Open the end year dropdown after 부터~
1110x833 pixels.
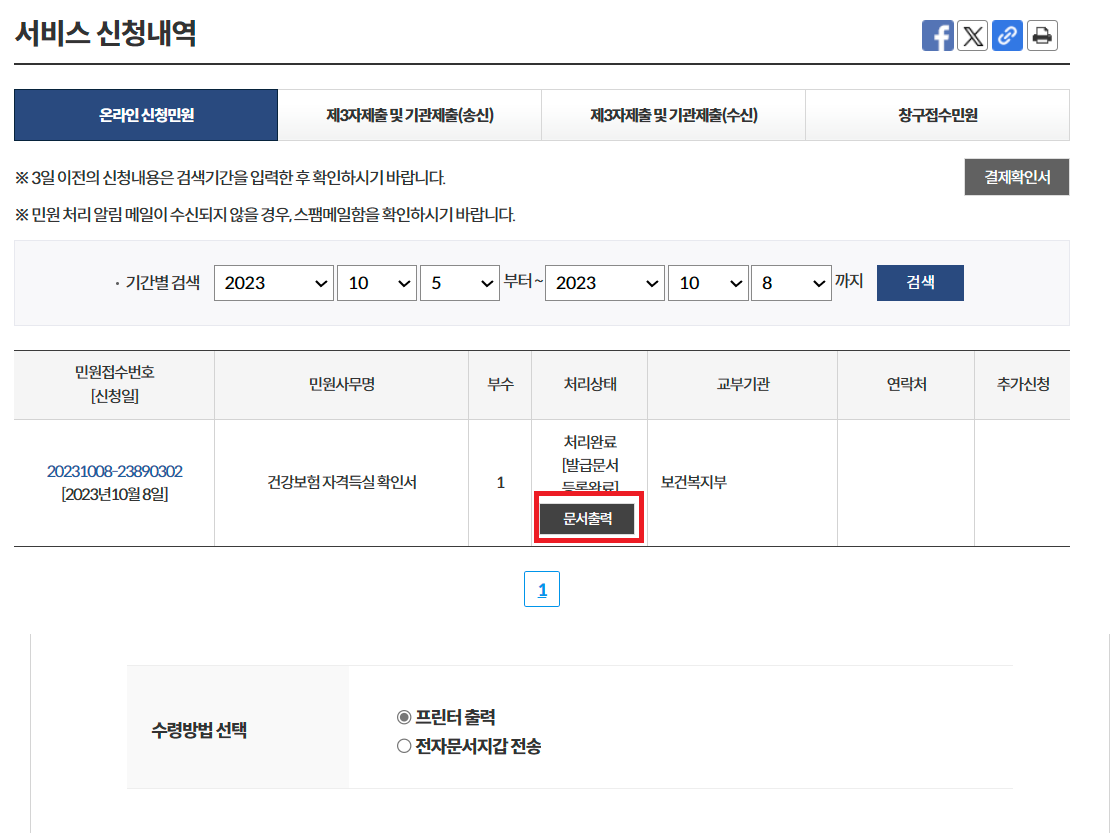604,283
